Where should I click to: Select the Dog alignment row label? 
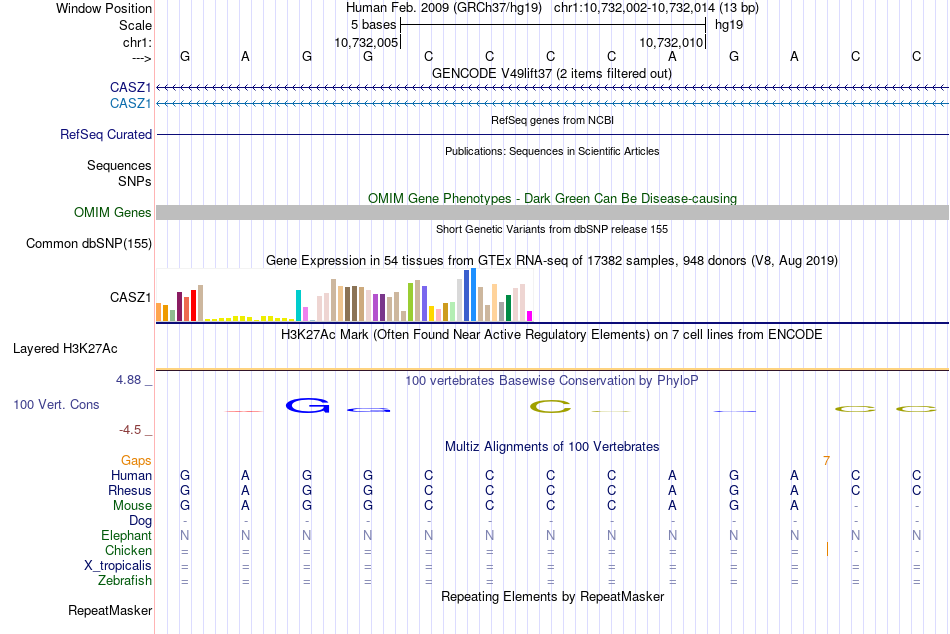[141, 521]
